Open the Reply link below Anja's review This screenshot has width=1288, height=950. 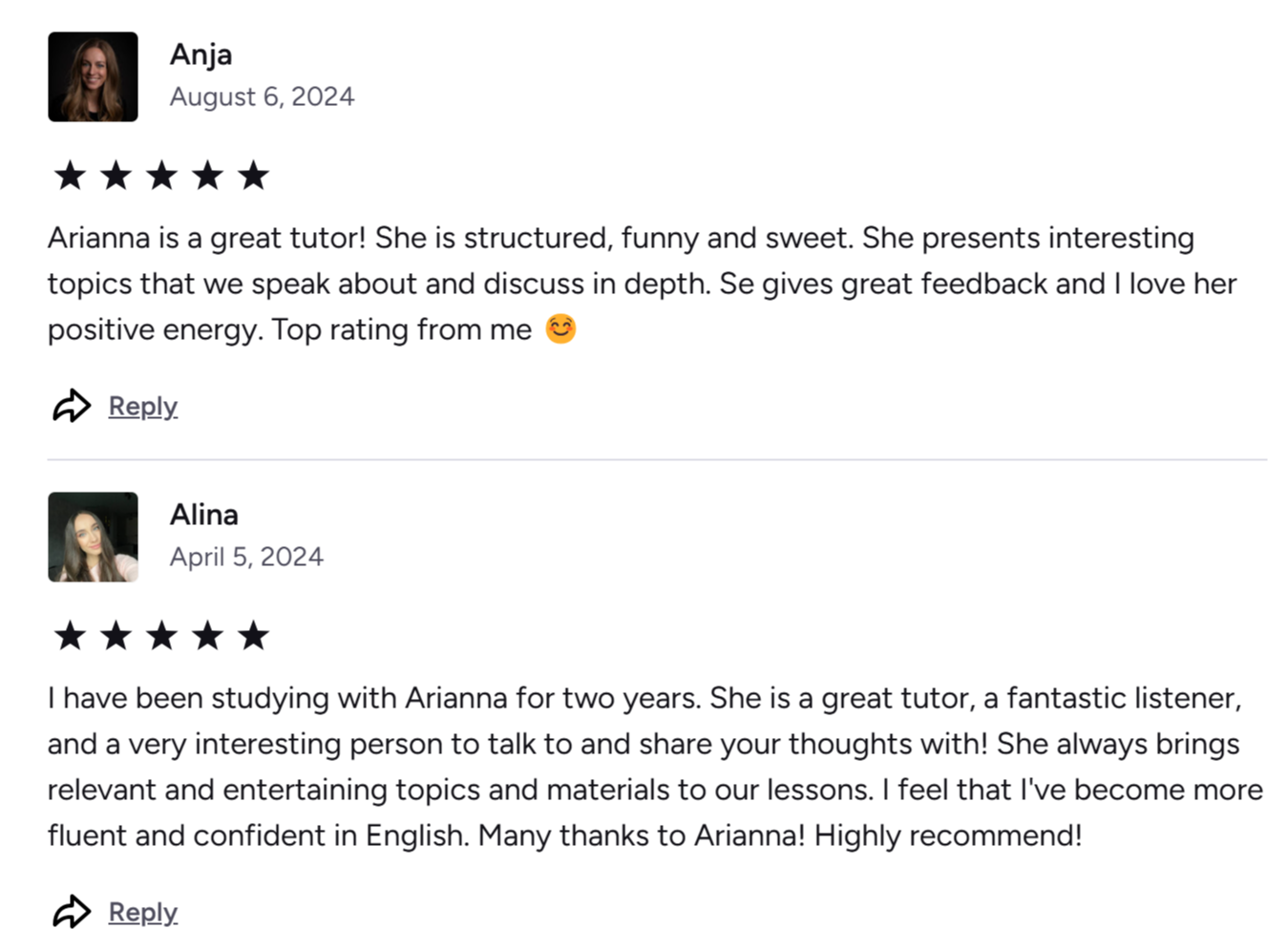[x=143, y=406]
